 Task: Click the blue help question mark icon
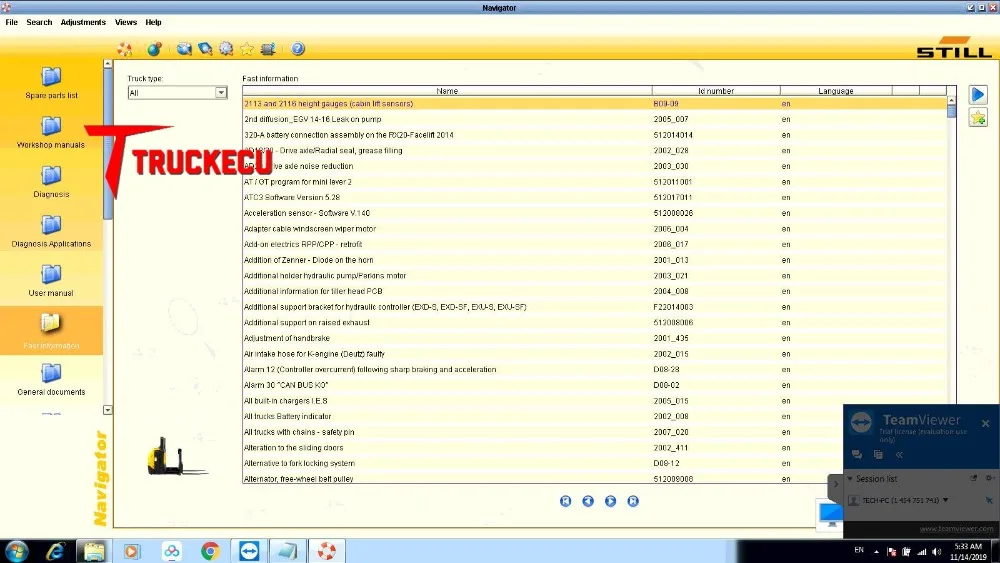point(298,48)
